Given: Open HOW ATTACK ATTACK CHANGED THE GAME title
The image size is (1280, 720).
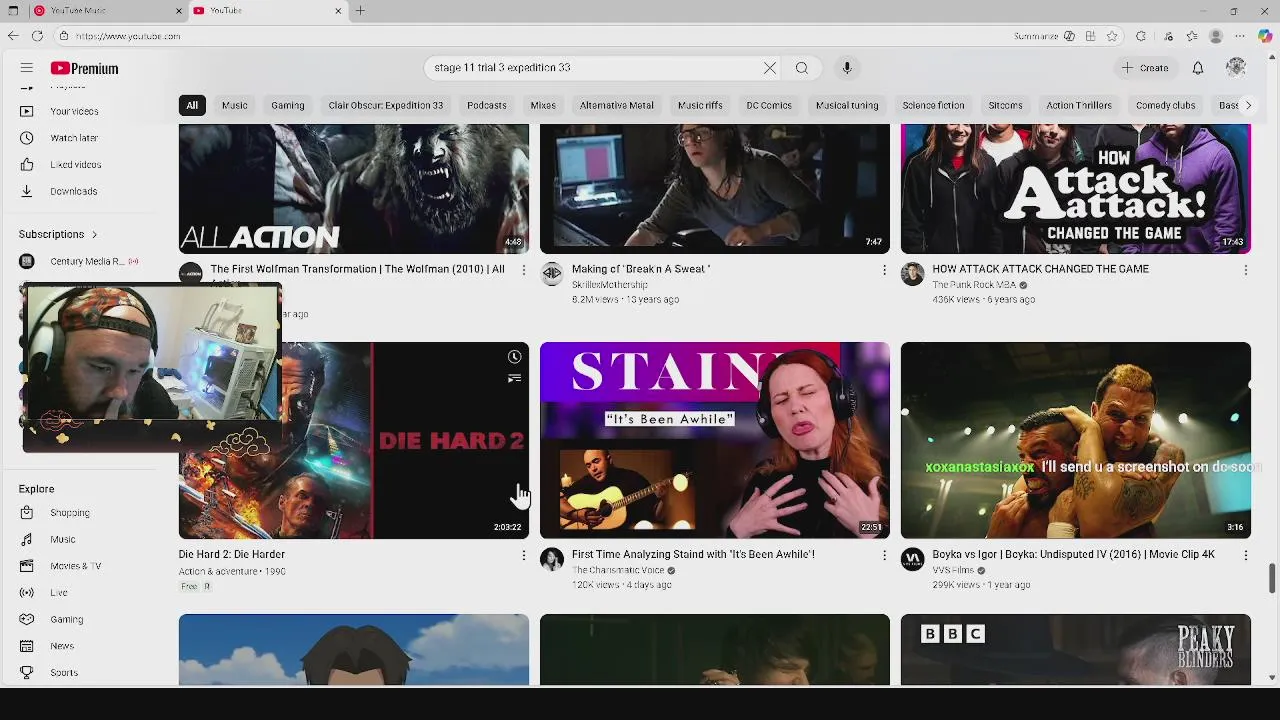Looking at the screenshot, I should [1040, 269].
